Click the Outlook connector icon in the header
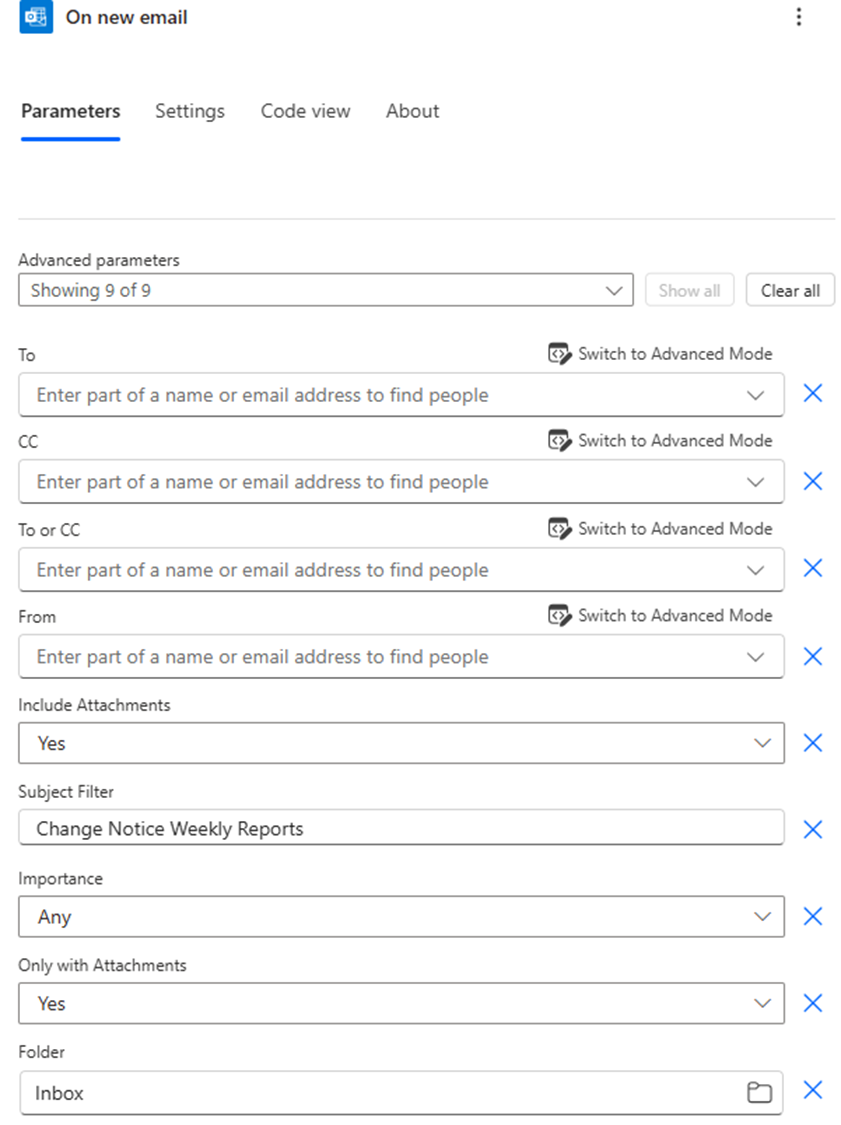 [34, 18]
